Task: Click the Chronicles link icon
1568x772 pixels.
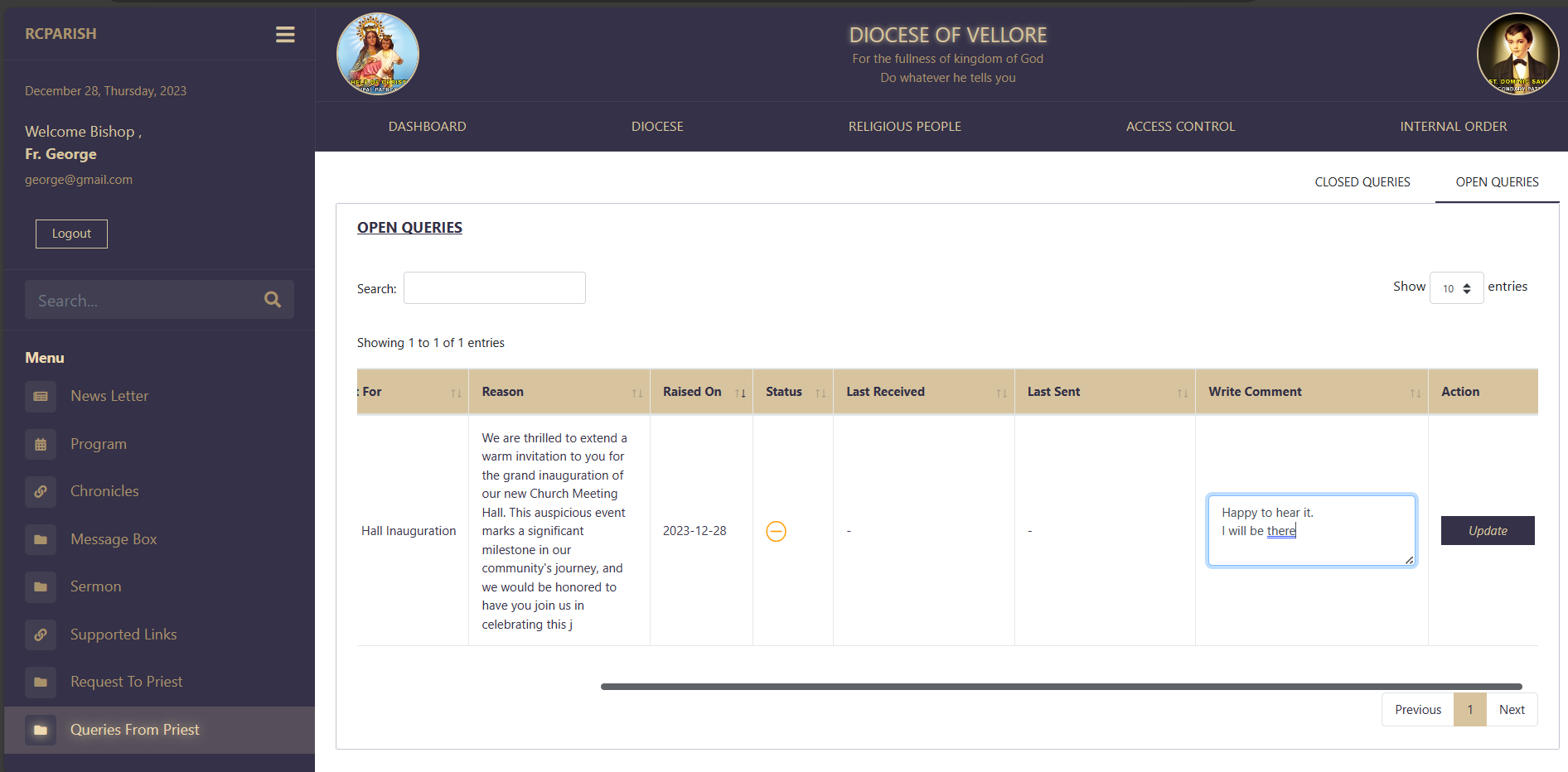Action: (41, 492)
